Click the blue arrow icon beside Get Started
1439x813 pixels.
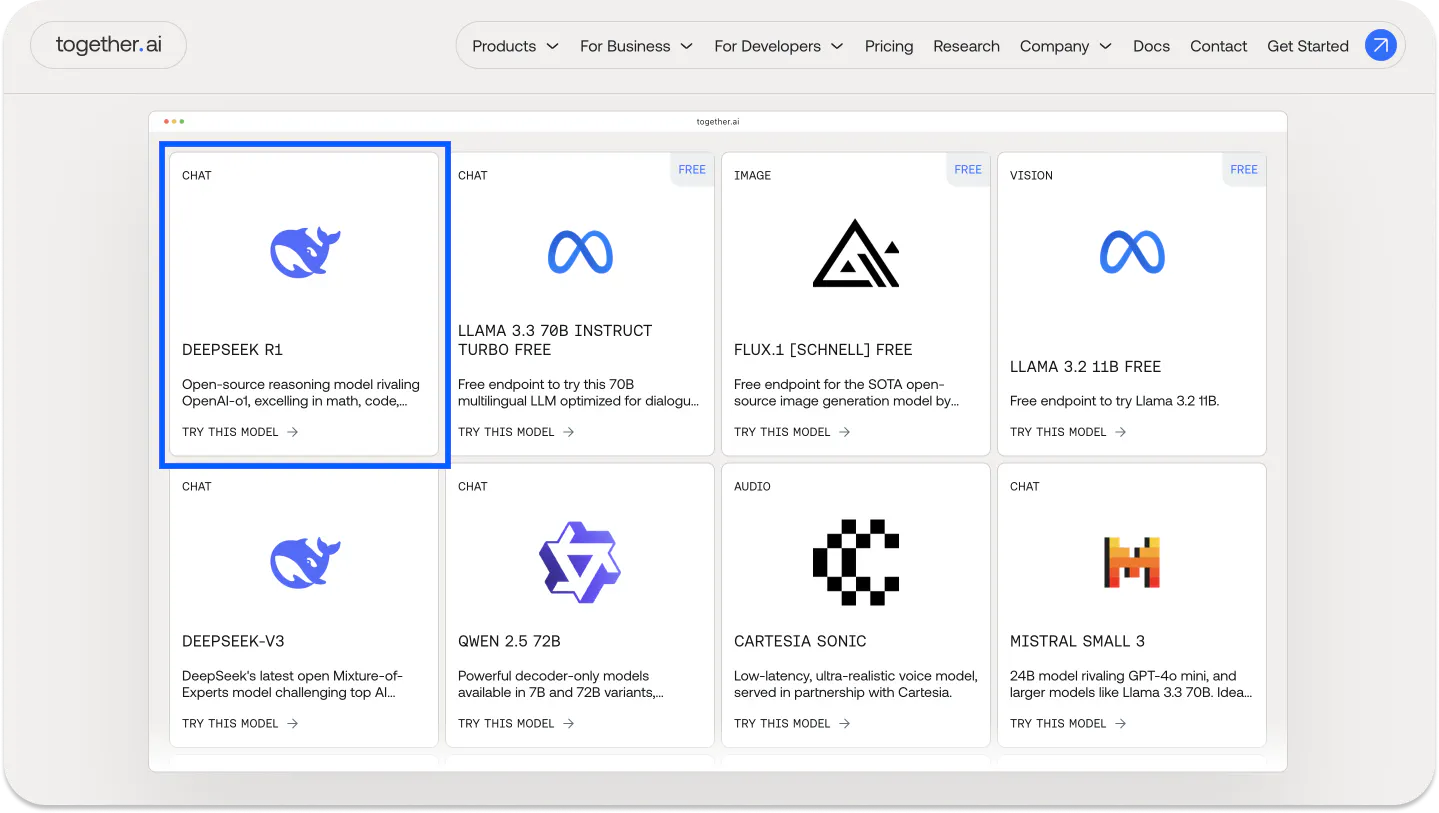(x=1381, y=45)
